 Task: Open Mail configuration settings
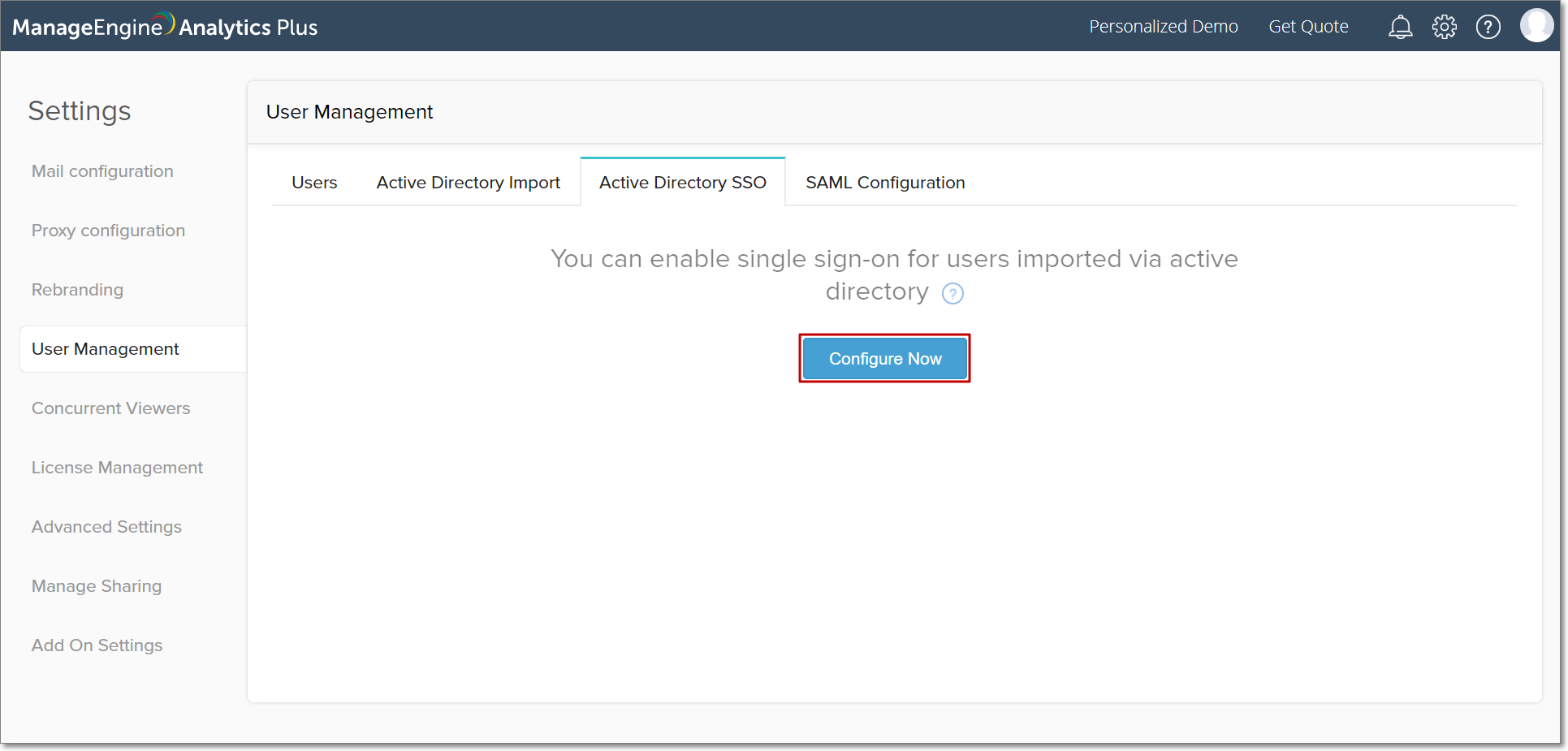pyautogui.click(x=102, y=171)
